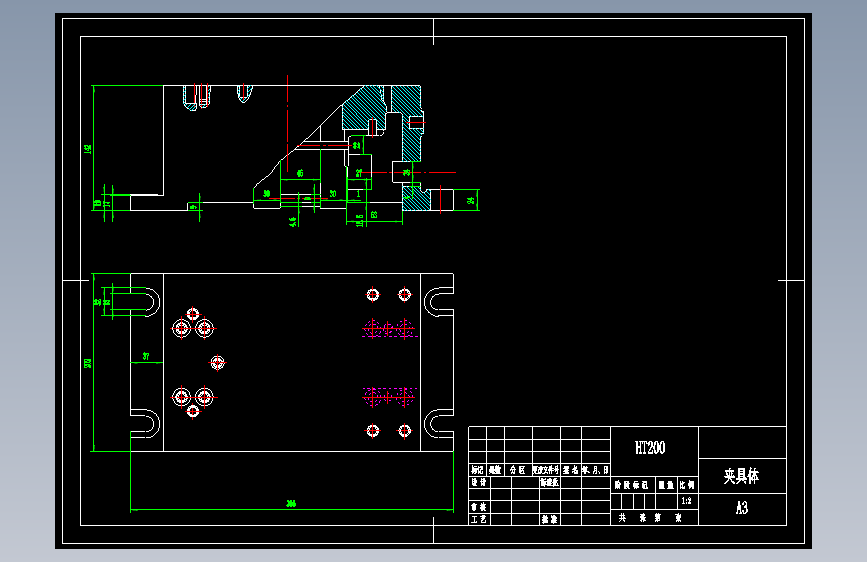Click the 37 dimension in plan view
Screen dimensions: 867x562
[x=146, y=356]
